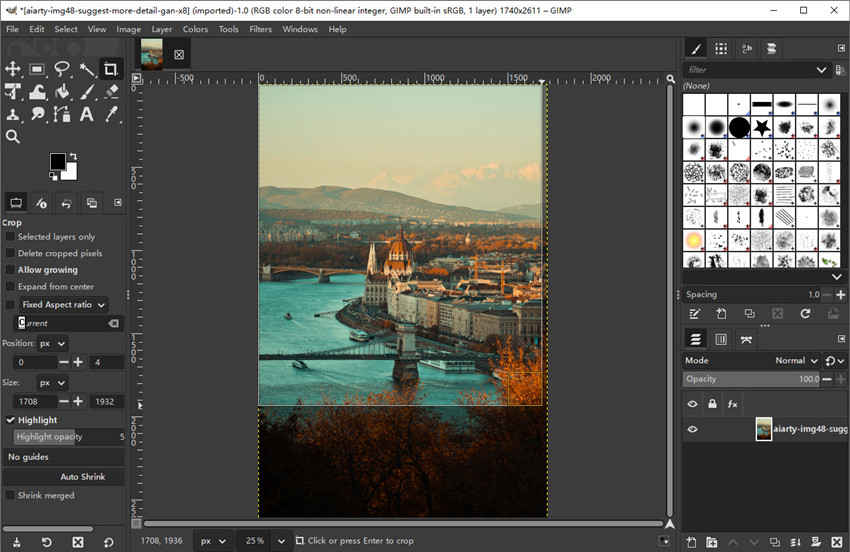Hide the aiarty-img48 layer with eye icon
The height and width of the screenshot is (552, 850).
[x=692, y=429]
